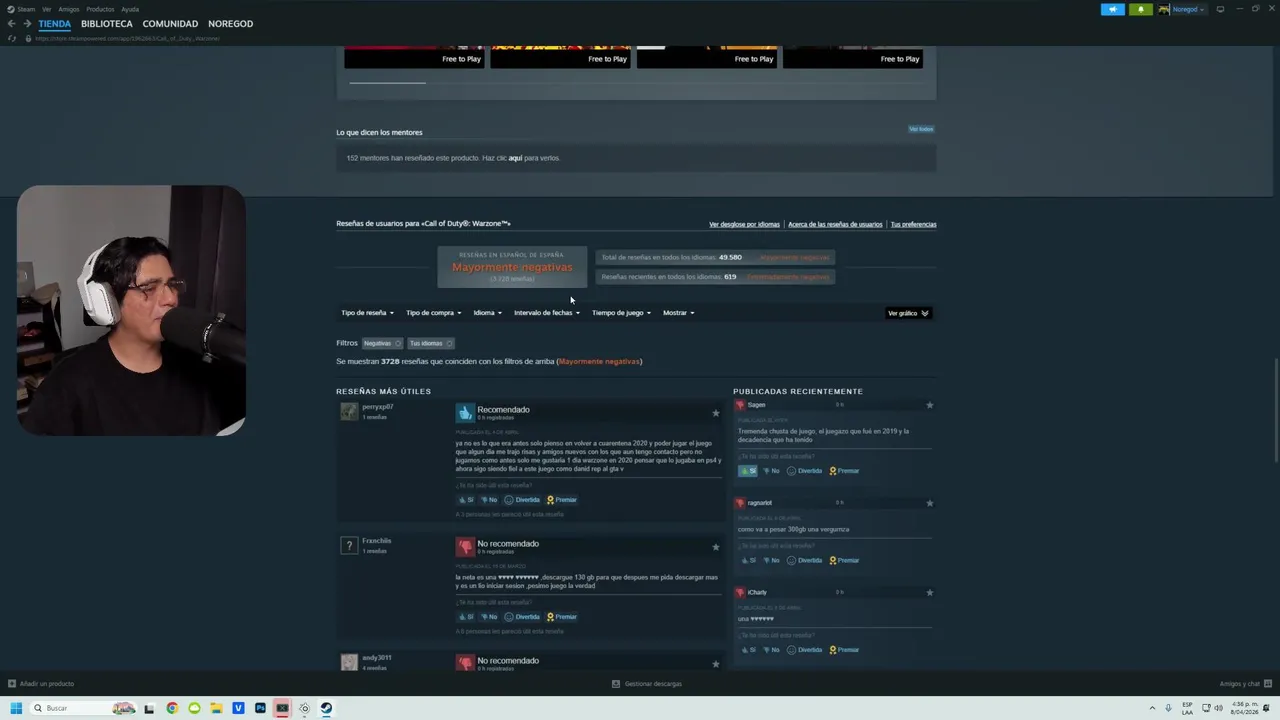This screenshot has height=720, width=1280.
Task: Open the Tiempo de juego dropdown
Action: (621, 313)
